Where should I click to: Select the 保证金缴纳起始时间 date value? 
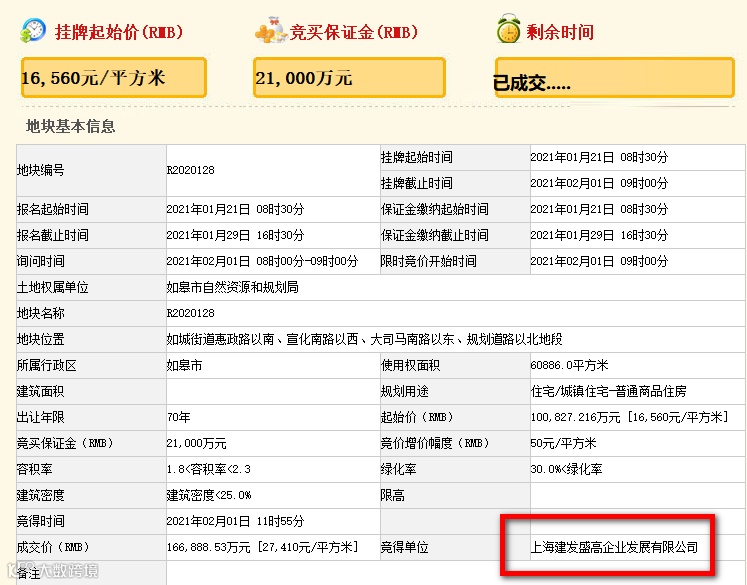(x=599, y=209)
